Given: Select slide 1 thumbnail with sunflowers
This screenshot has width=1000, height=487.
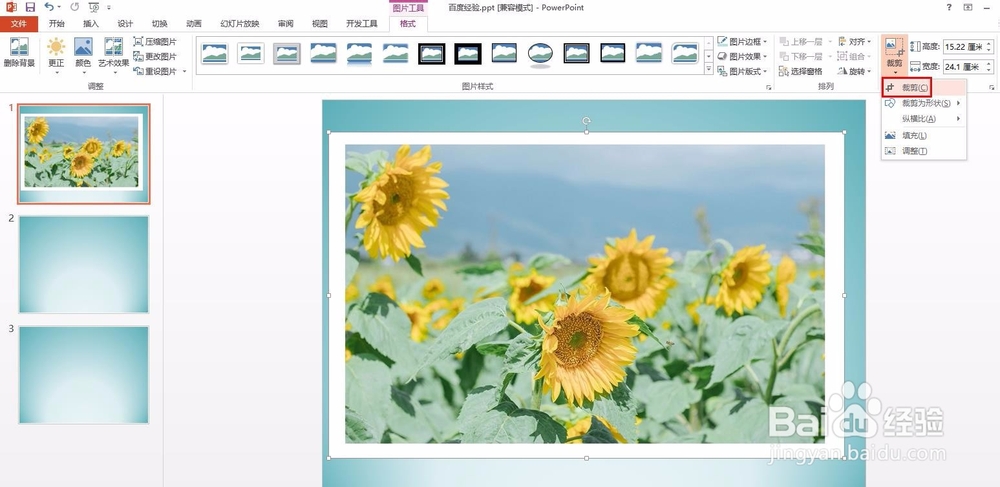Looking at the screenshot, I should 84,154.
